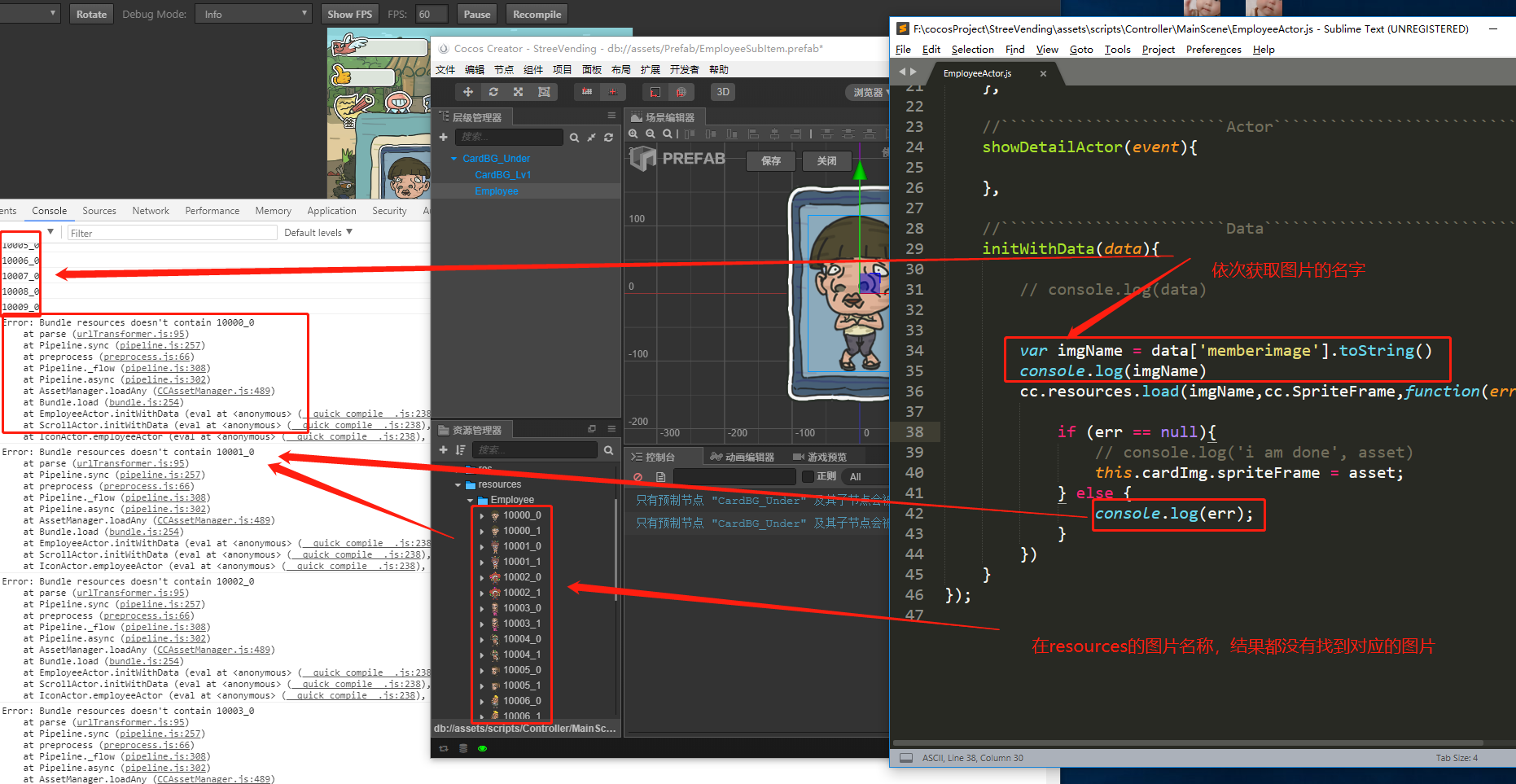Zoom in the scene editor view
This screenshot has height=784, width=1516.
[633, 134]
